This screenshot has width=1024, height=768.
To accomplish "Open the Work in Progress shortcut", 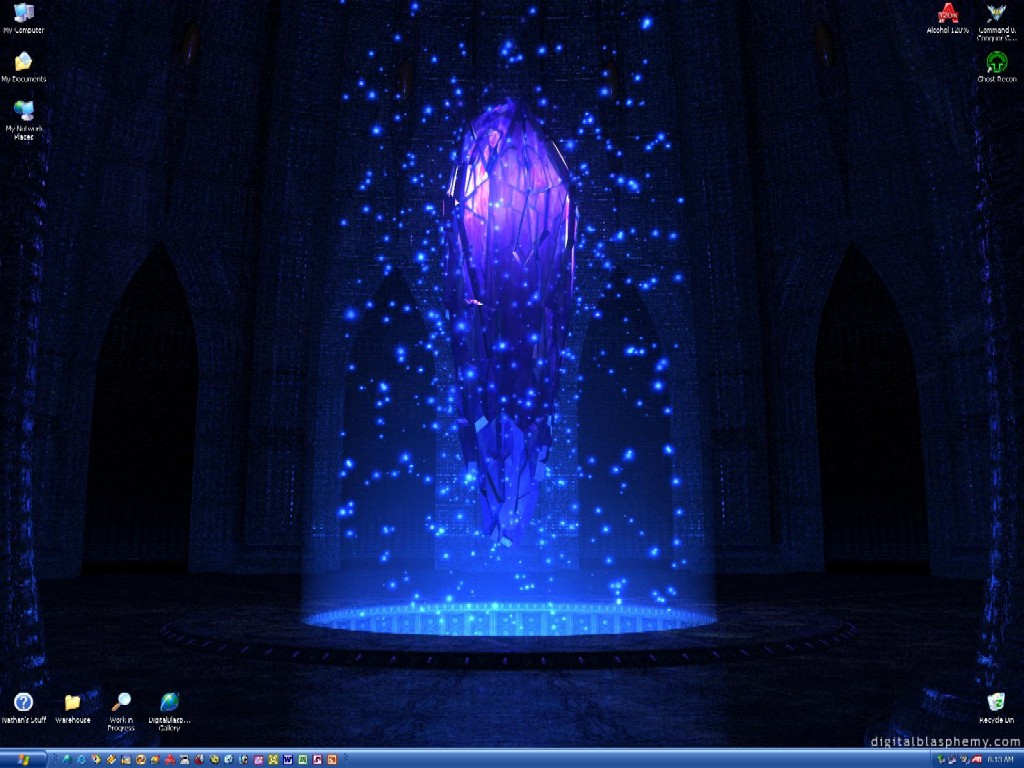I will (121, 703).
